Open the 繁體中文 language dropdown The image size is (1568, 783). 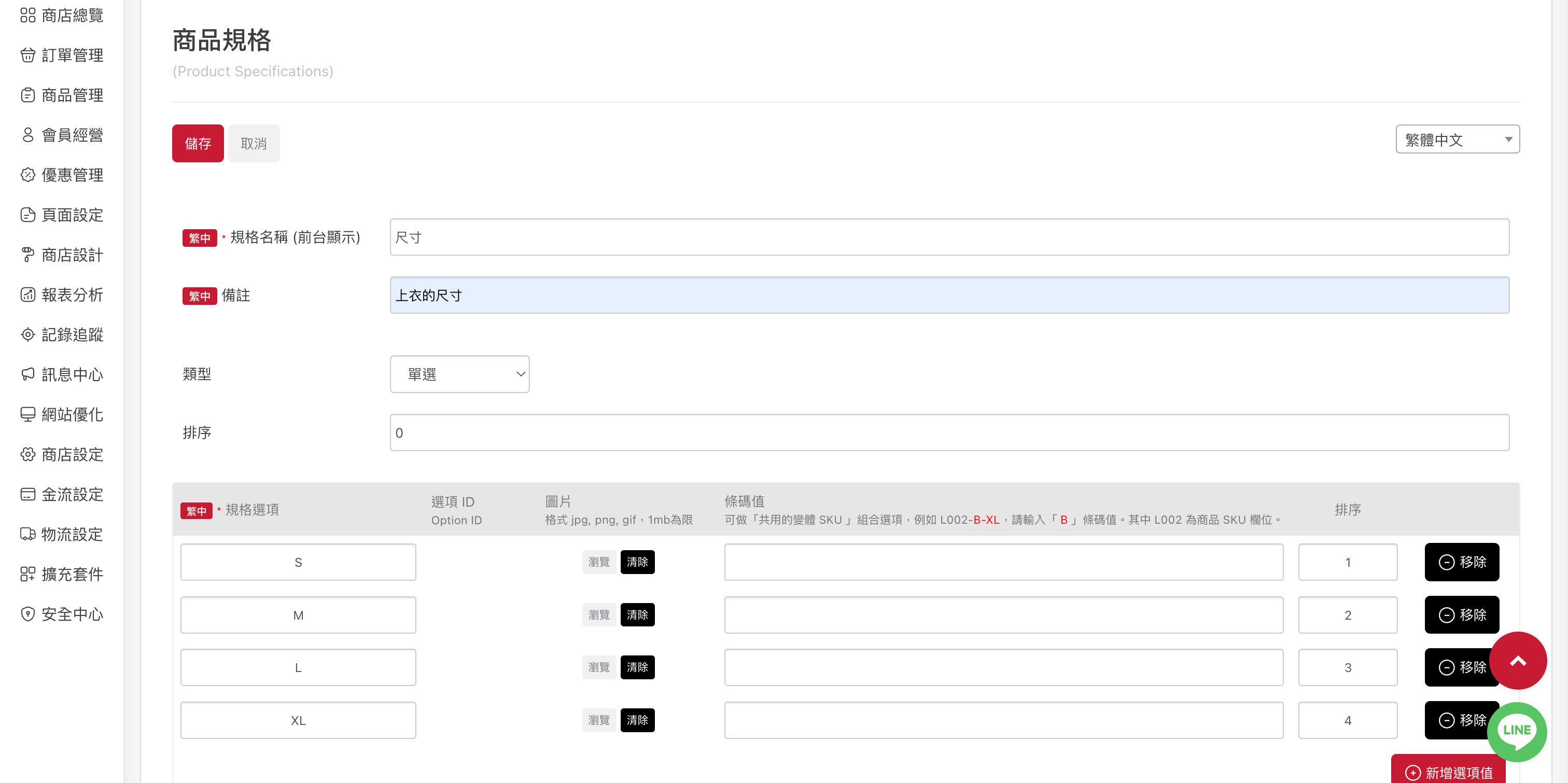1457,139
